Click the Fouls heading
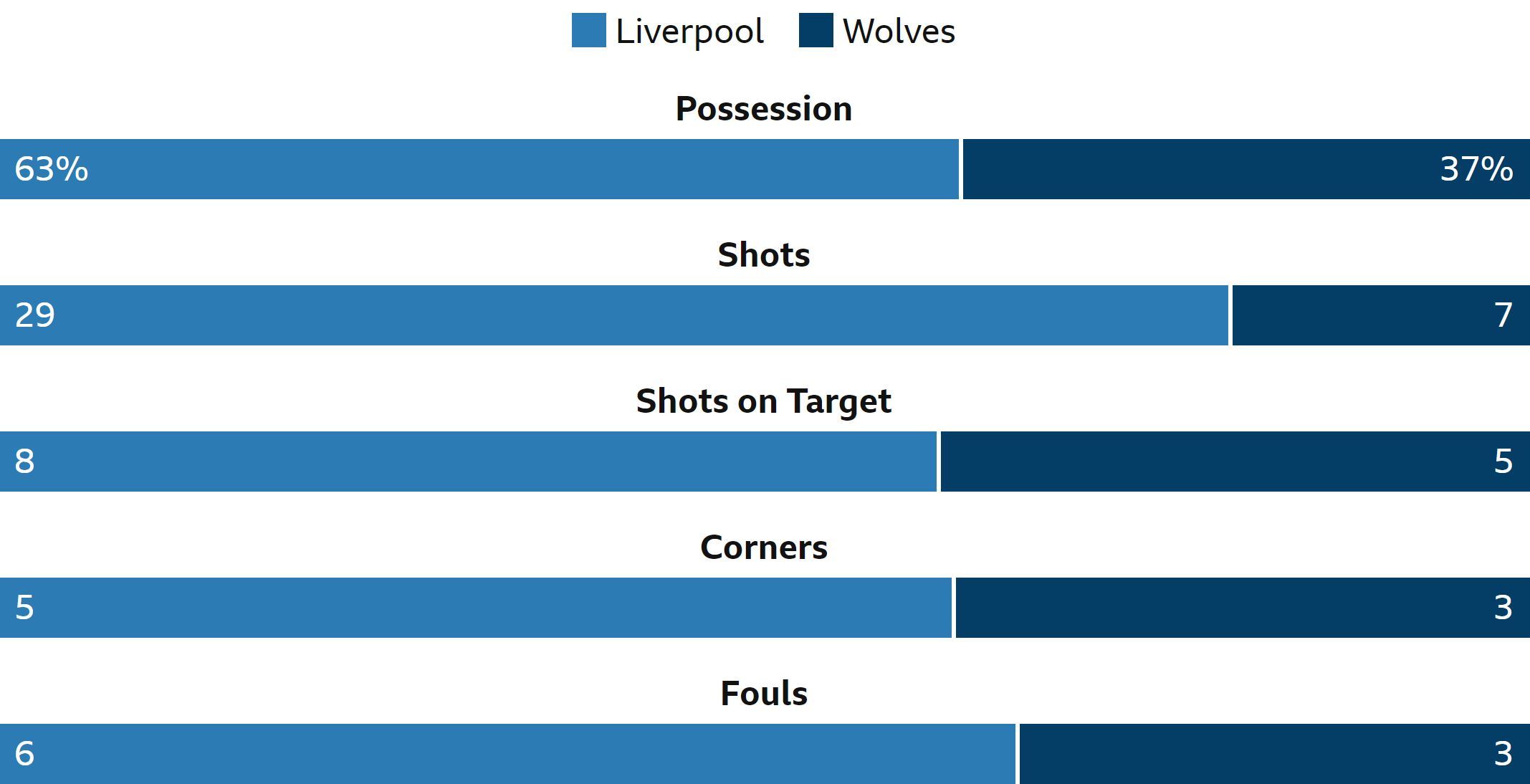This screenshot has width=1530, height=784. click(x=764, y=694)
